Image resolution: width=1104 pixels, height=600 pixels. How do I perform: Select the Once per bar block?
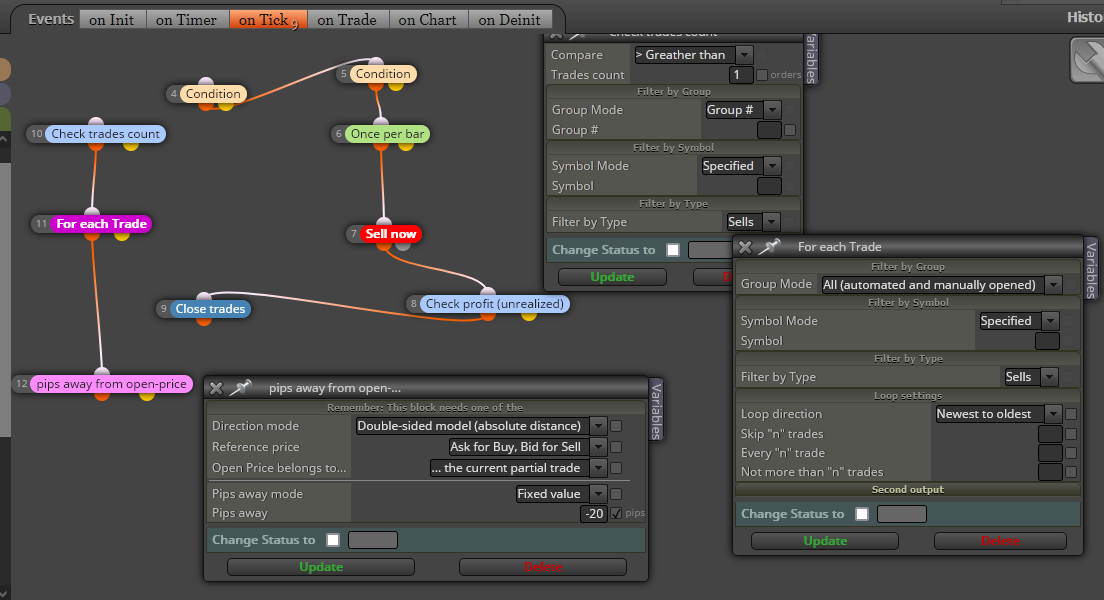[387, 134]
